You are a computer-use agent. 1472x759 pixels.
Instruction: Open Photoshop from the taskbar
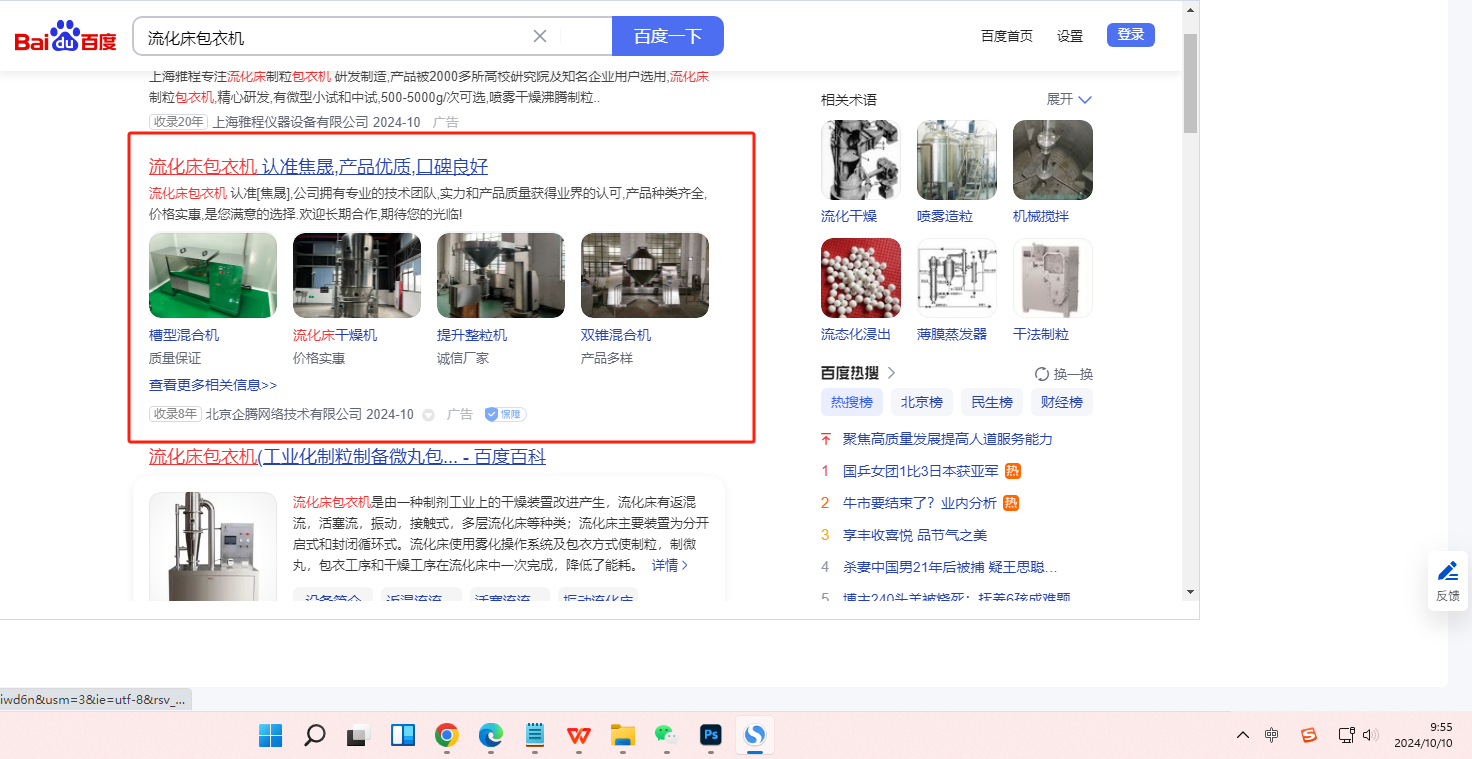click(x=711, y=736)
